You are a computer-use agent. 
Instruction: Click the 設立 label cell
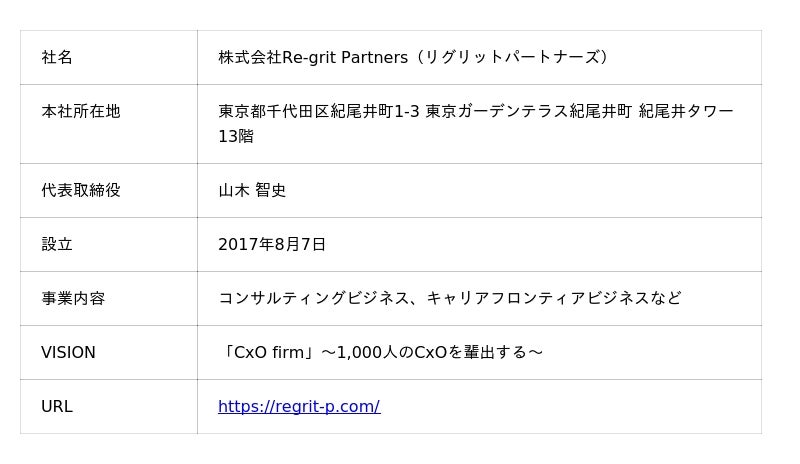57,244
